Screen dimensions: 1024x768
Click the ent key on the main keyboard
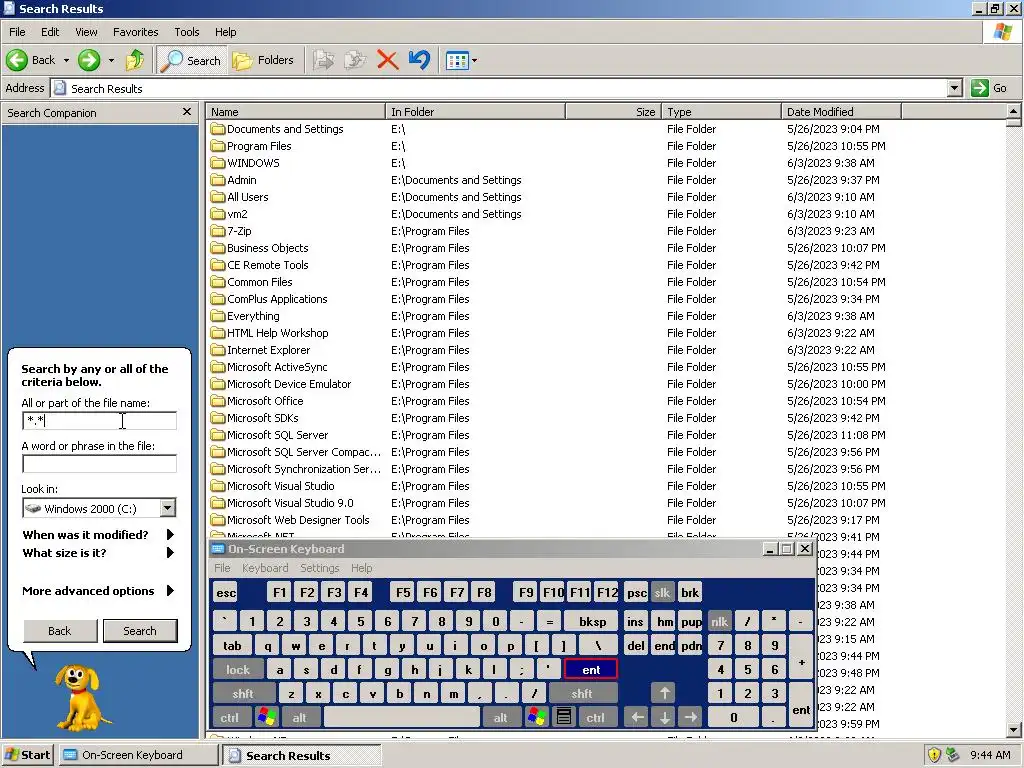pos(590,669)
